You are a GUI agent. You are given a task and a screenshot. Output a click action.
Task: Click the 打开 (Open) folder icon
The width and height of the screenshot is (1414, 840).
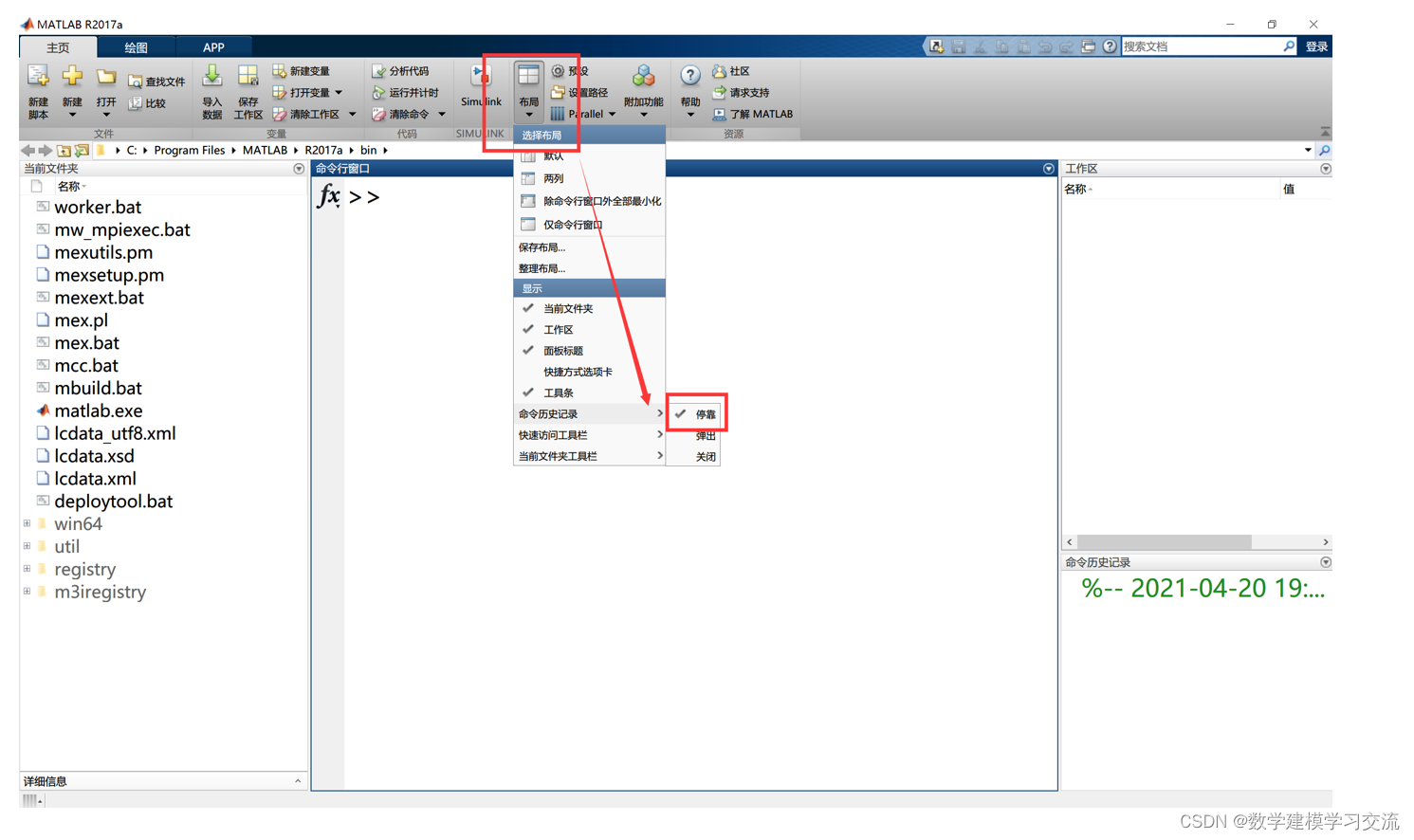pyautogui.click(x=106, y=78)
